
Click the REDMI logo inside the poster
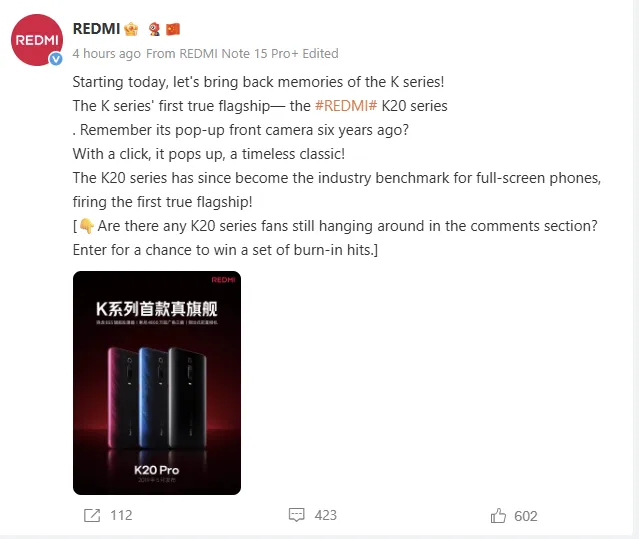tap(223, 280)
